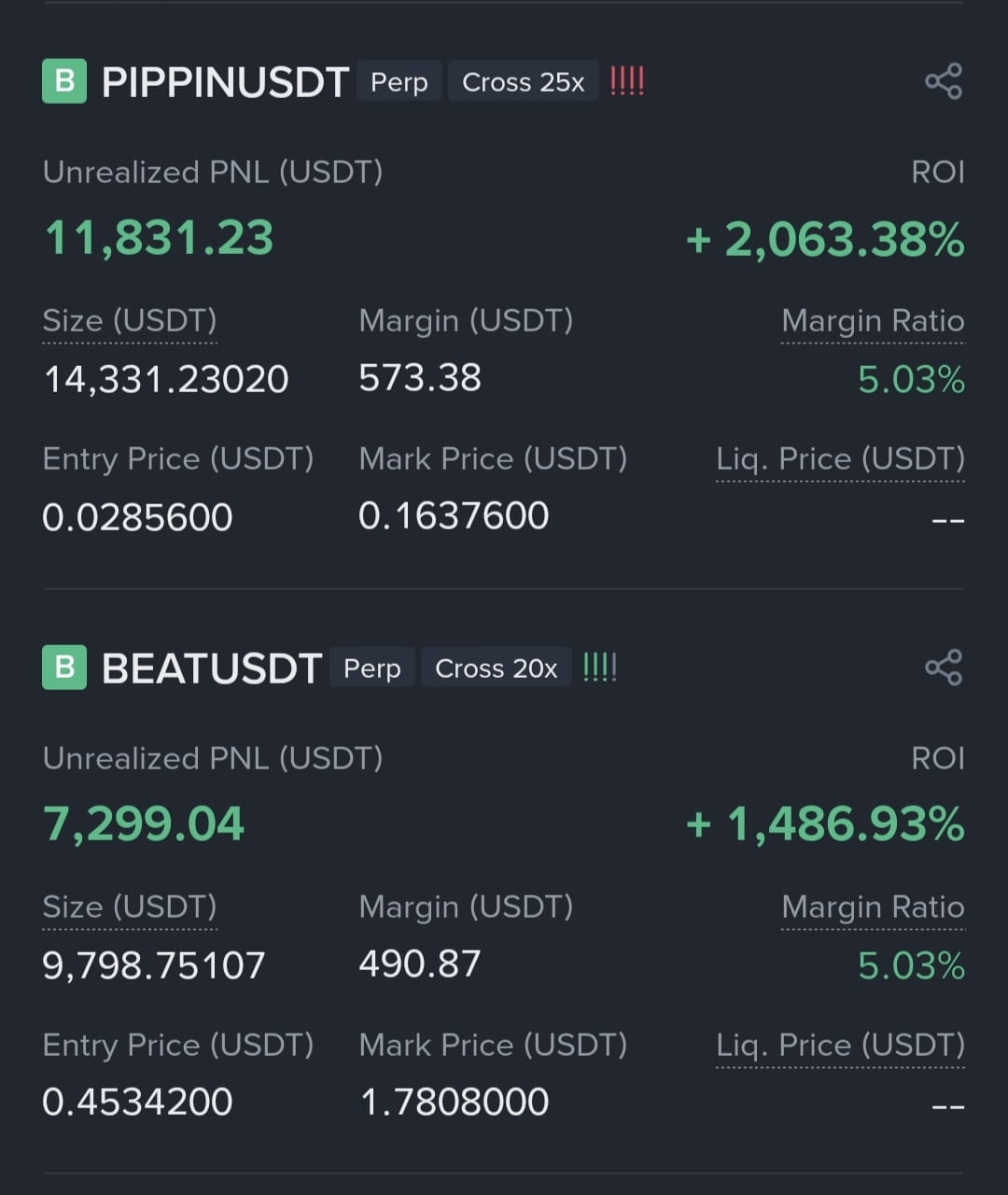Show Liq. Price info for BEATUSDT

(x=840, y=1046)
